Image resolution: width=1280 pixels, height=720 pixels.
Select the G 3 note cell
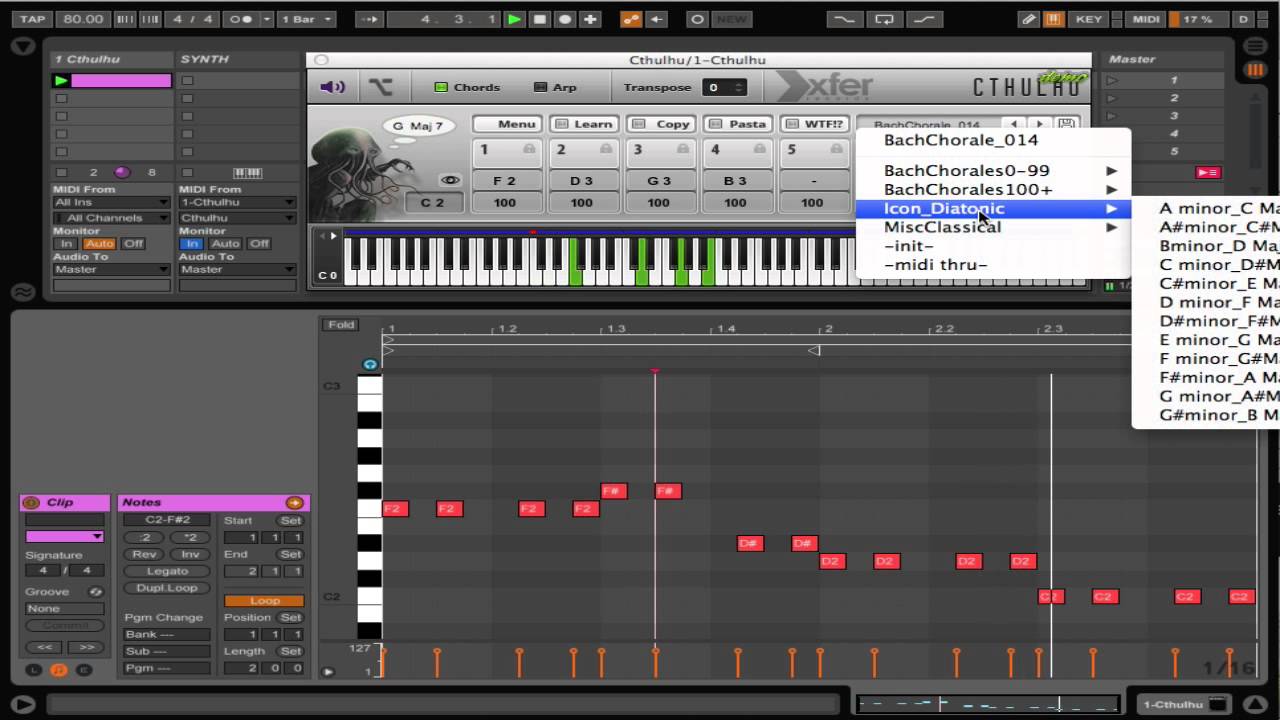tap(659, 181)
